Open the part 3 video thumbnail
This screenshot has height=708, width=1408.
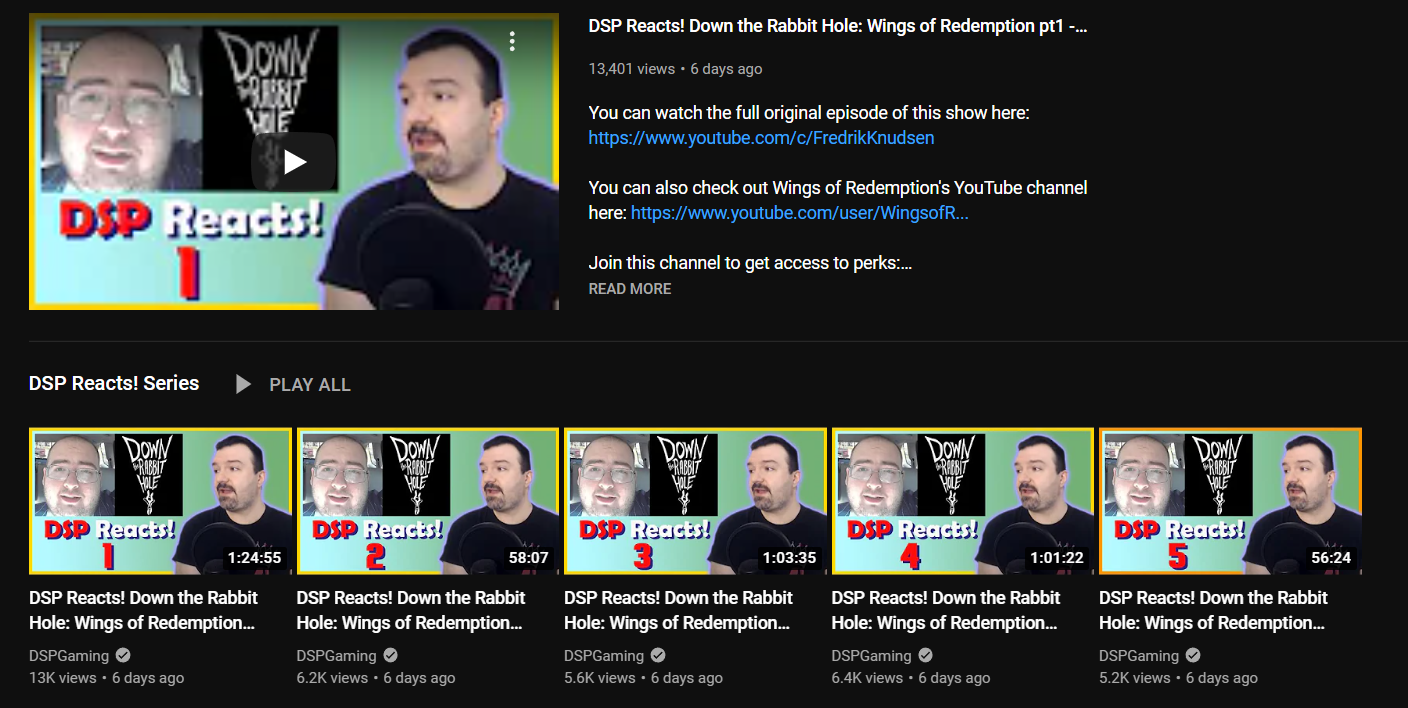[695, 501]
